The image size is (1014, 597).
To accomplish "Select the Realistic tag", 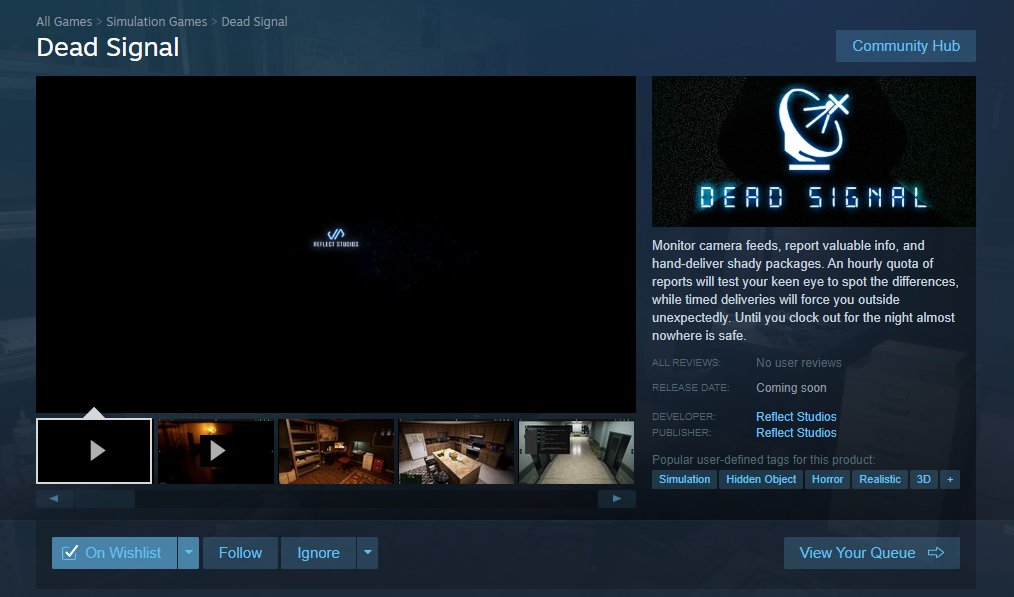I will [x=879, y=479].
